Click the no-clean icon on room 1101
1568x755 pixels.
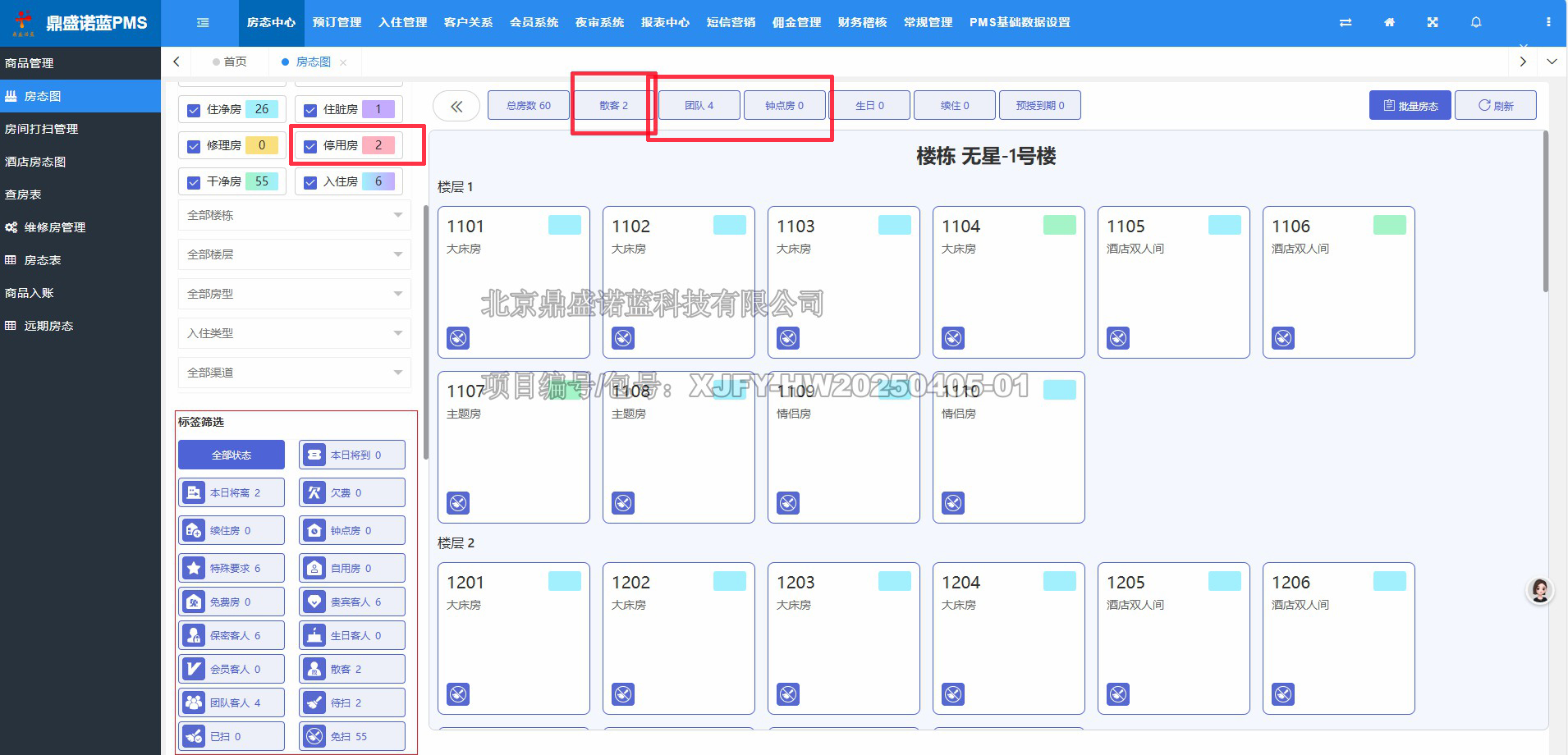tap(458, 338)
